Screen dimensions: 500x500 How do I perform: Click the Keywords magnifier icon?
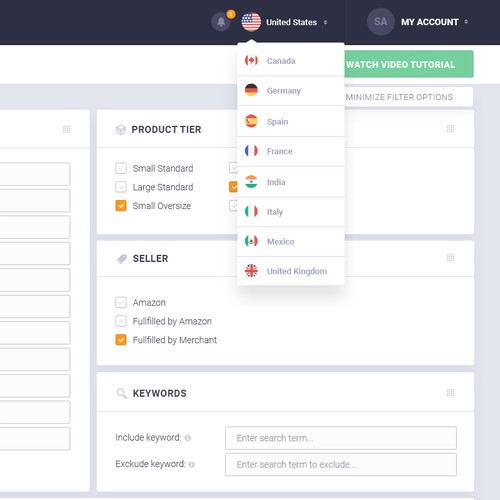coord(121,393)
